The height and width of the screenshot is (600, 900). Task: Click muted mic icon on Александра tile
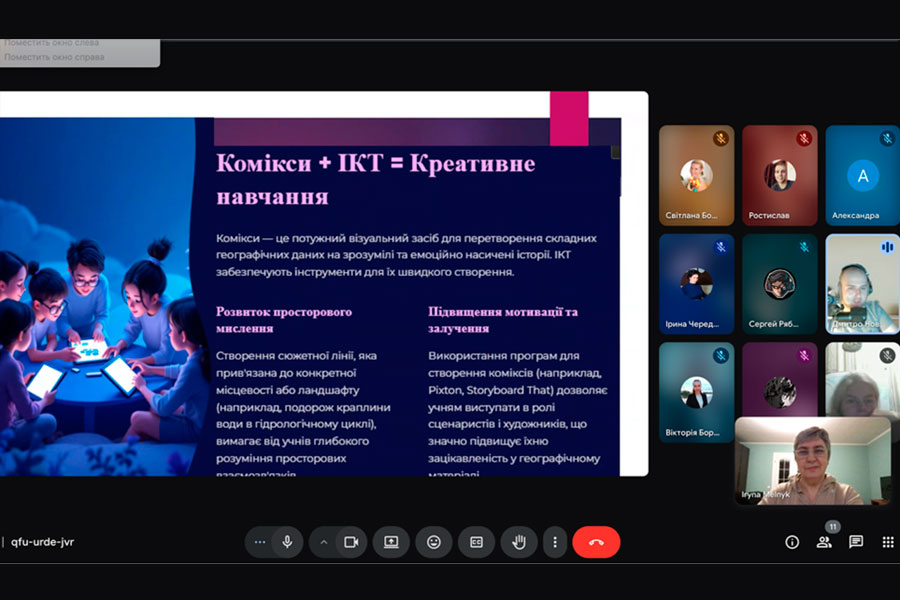pos(887,138)
